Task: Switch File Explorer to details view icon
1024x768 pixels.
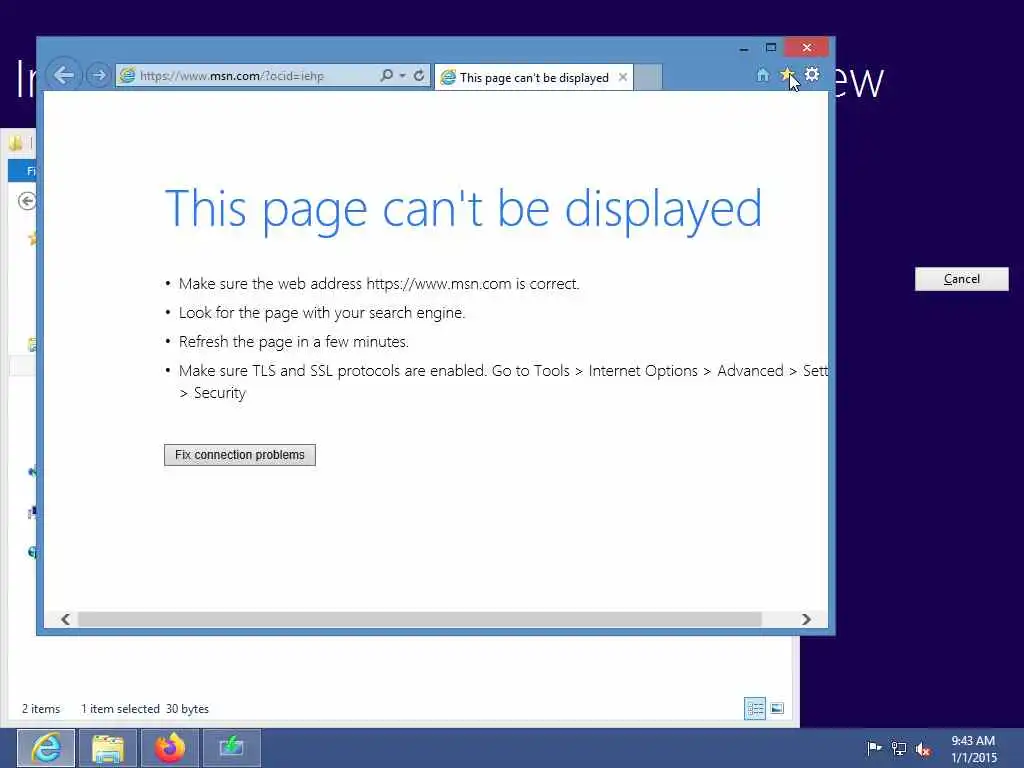Action: [755, 709]
